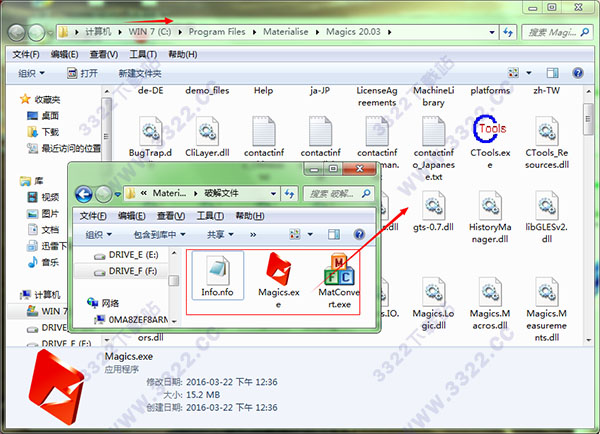Screen dimensions: 600x434
Task: Click 打开 button in toolbar
Action: pyautogui.click(x=82, y=73)
